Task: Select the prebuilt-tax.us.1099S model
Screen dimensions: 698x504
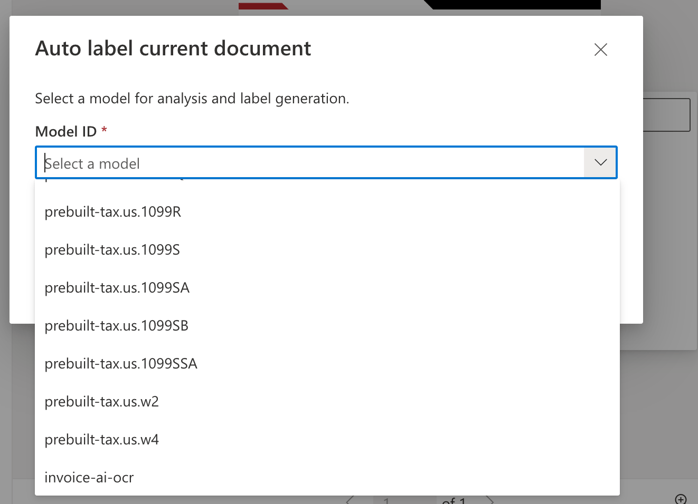Action: (x=112, y=250)
